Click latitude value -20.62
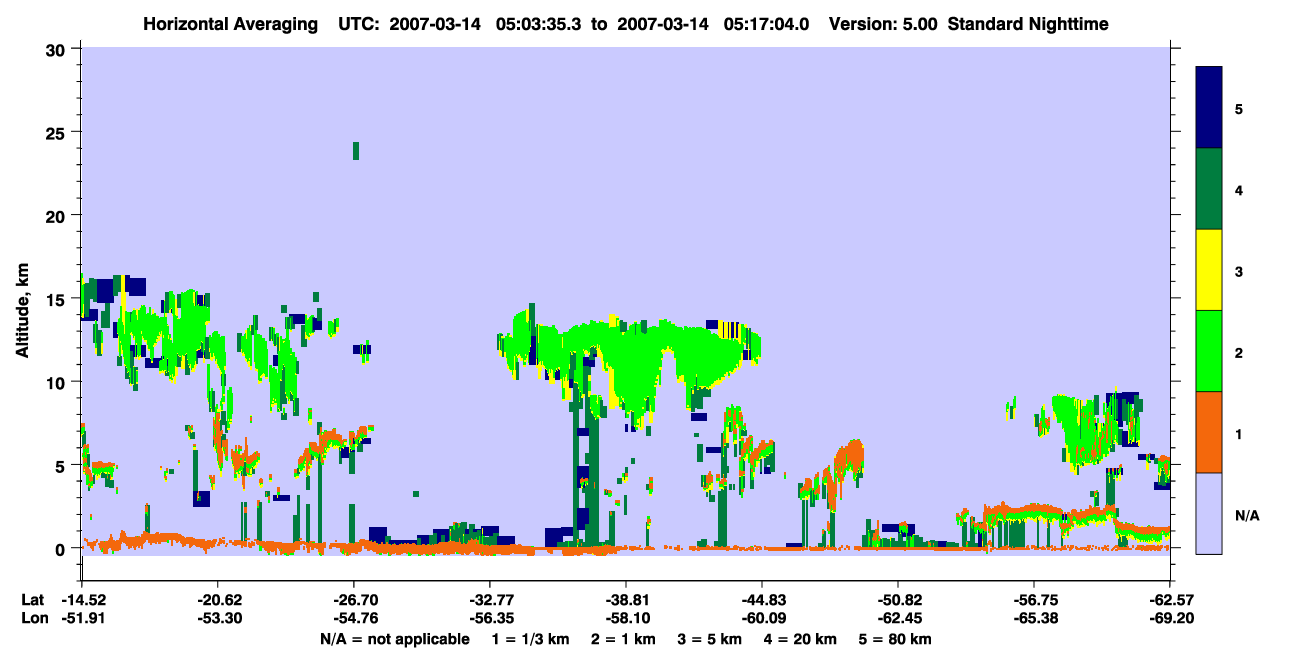The width and height of the screenshot is (1300, 667). pyautogui.click(x=218, y=600)
